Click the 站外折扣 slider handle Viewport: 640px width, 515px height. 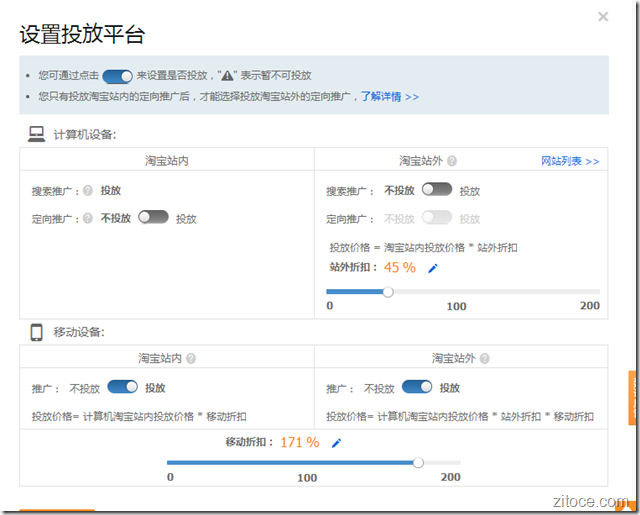pyautogui.click(x=388, y=292)
